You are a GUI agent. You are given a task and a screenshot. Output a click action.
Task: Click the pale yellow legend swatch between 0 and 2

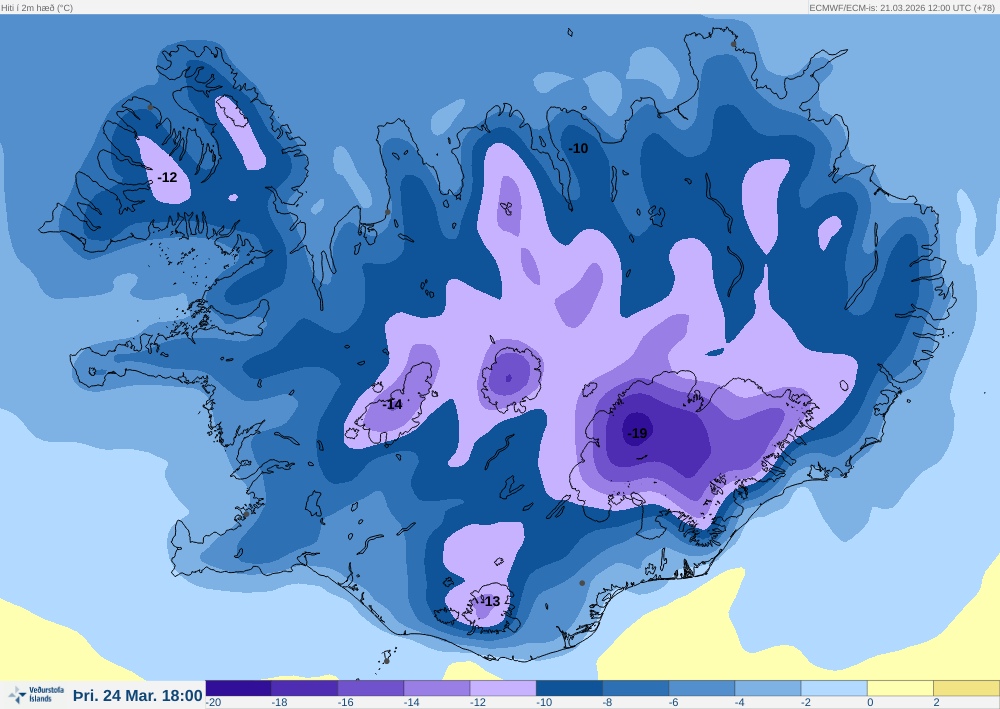[x=901, y=688]
